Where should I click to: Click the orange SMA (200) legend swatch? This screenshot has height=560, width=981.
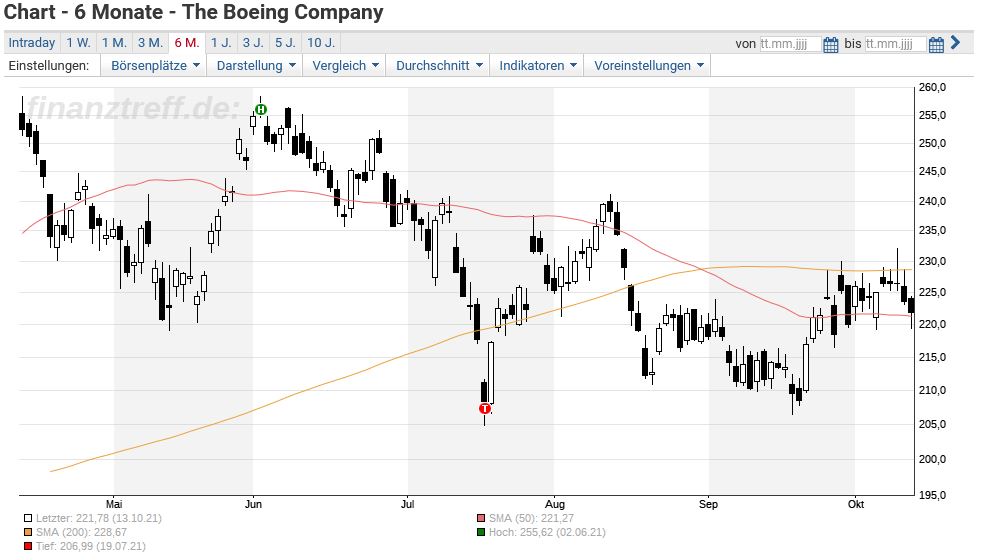[28, 532]
